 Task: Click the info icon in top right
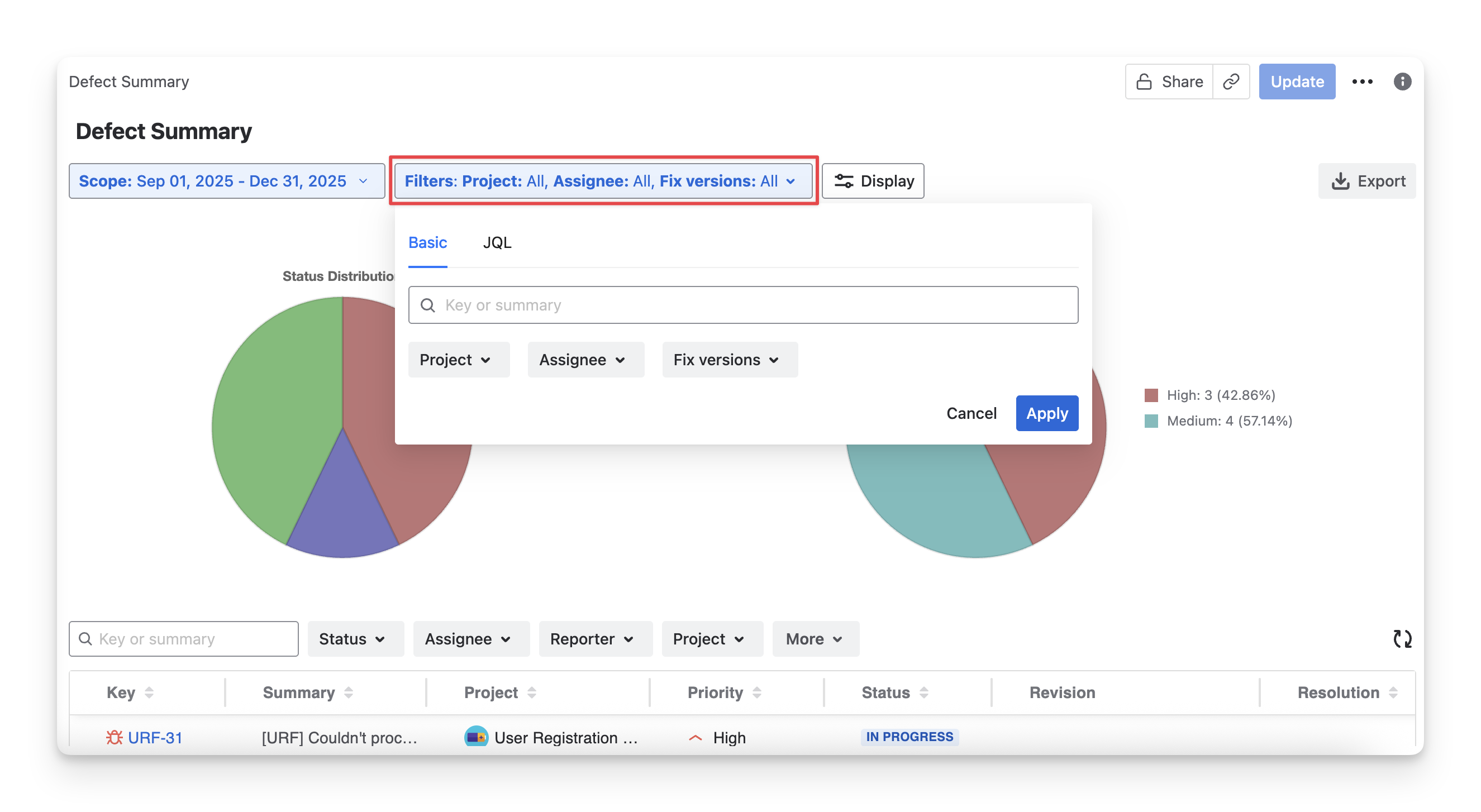[1402, 82]
